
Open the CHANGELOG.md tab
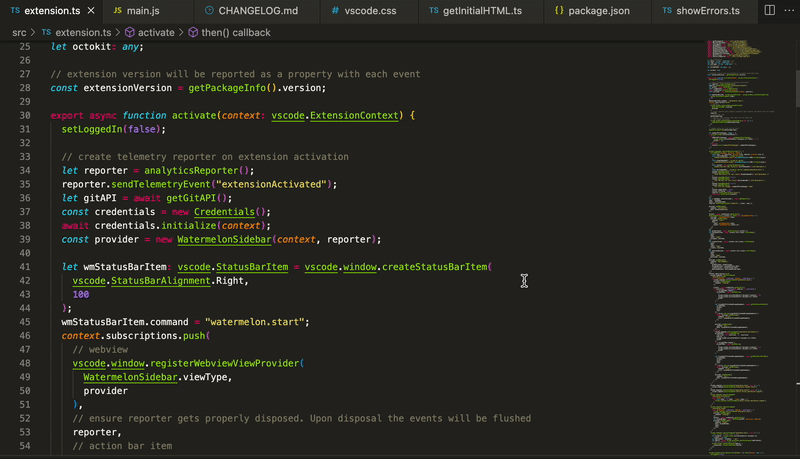click(x=251, y=10)
